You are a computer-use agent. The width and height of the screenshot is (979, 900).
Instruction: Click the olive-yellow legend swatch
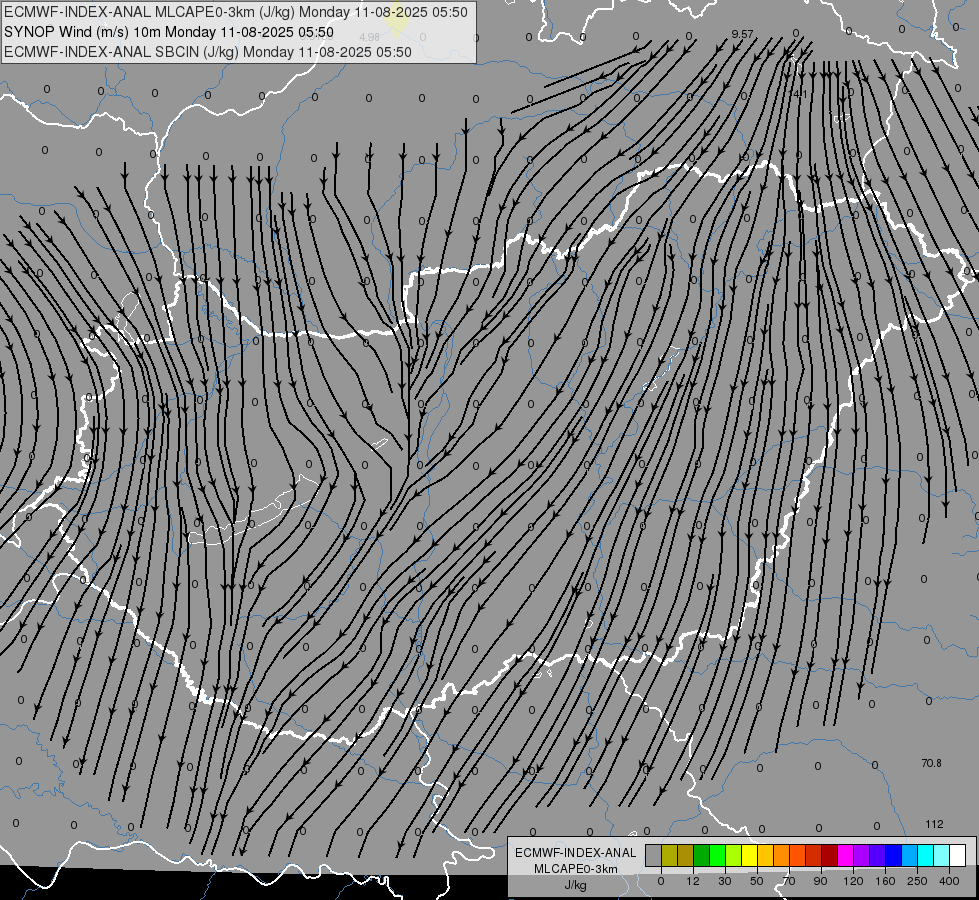pos(669,855)
